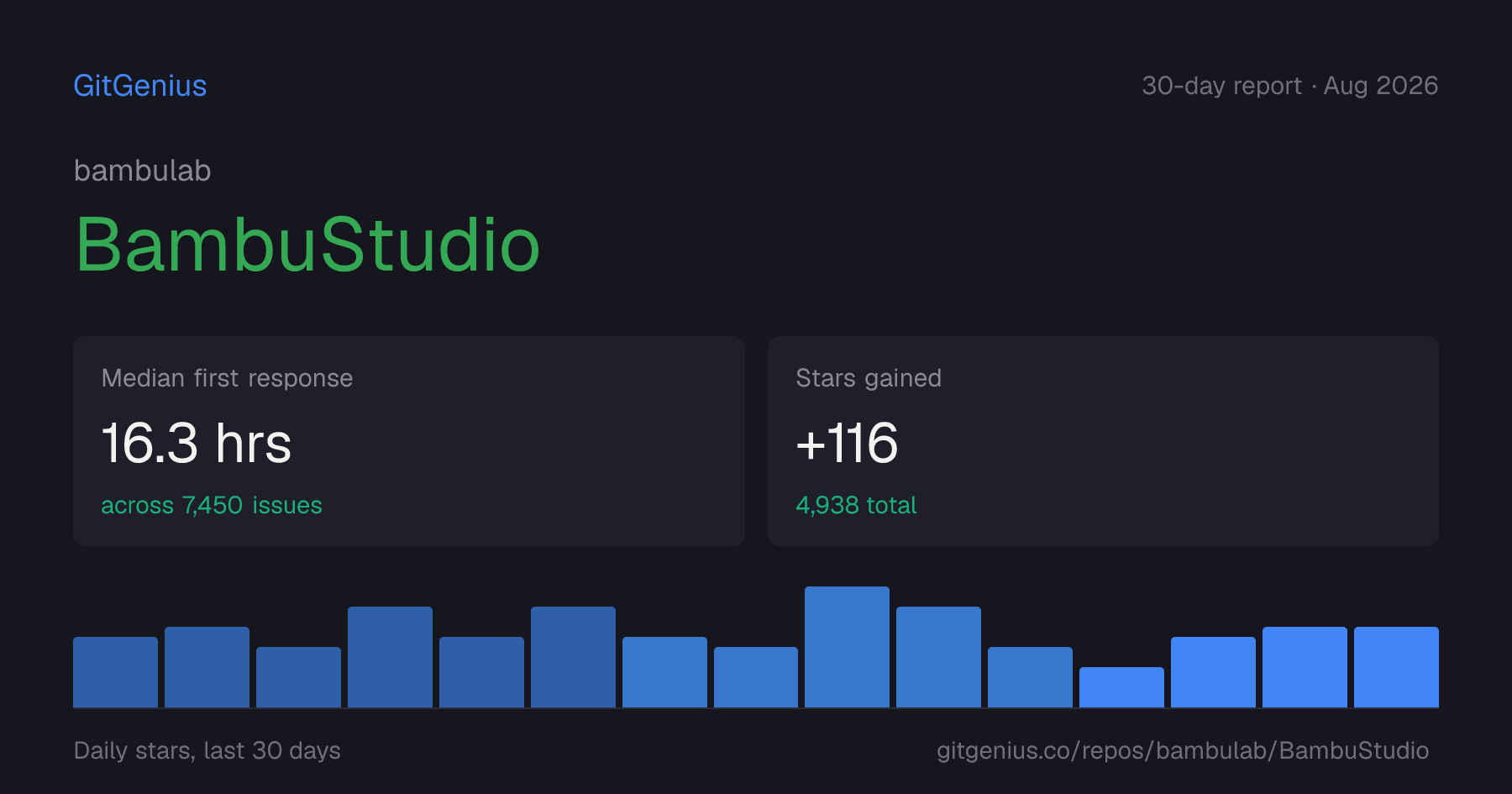The height and width of the screenshot is (794, 1512).
Task: Click the tallest bar in the stars chart
Action: tap(847, 647)
